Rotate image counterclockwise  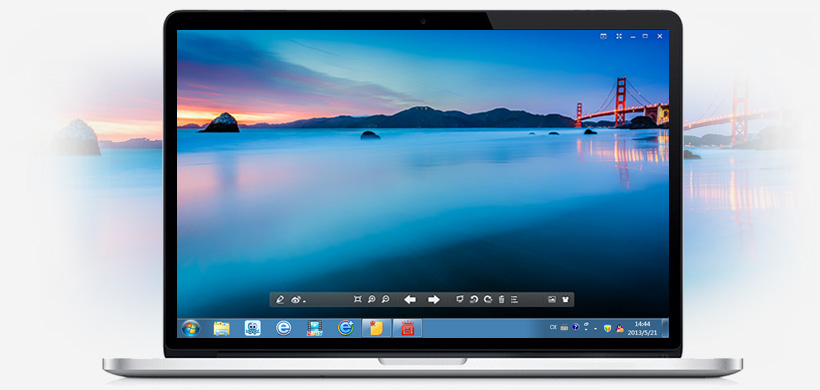point(474,300)
